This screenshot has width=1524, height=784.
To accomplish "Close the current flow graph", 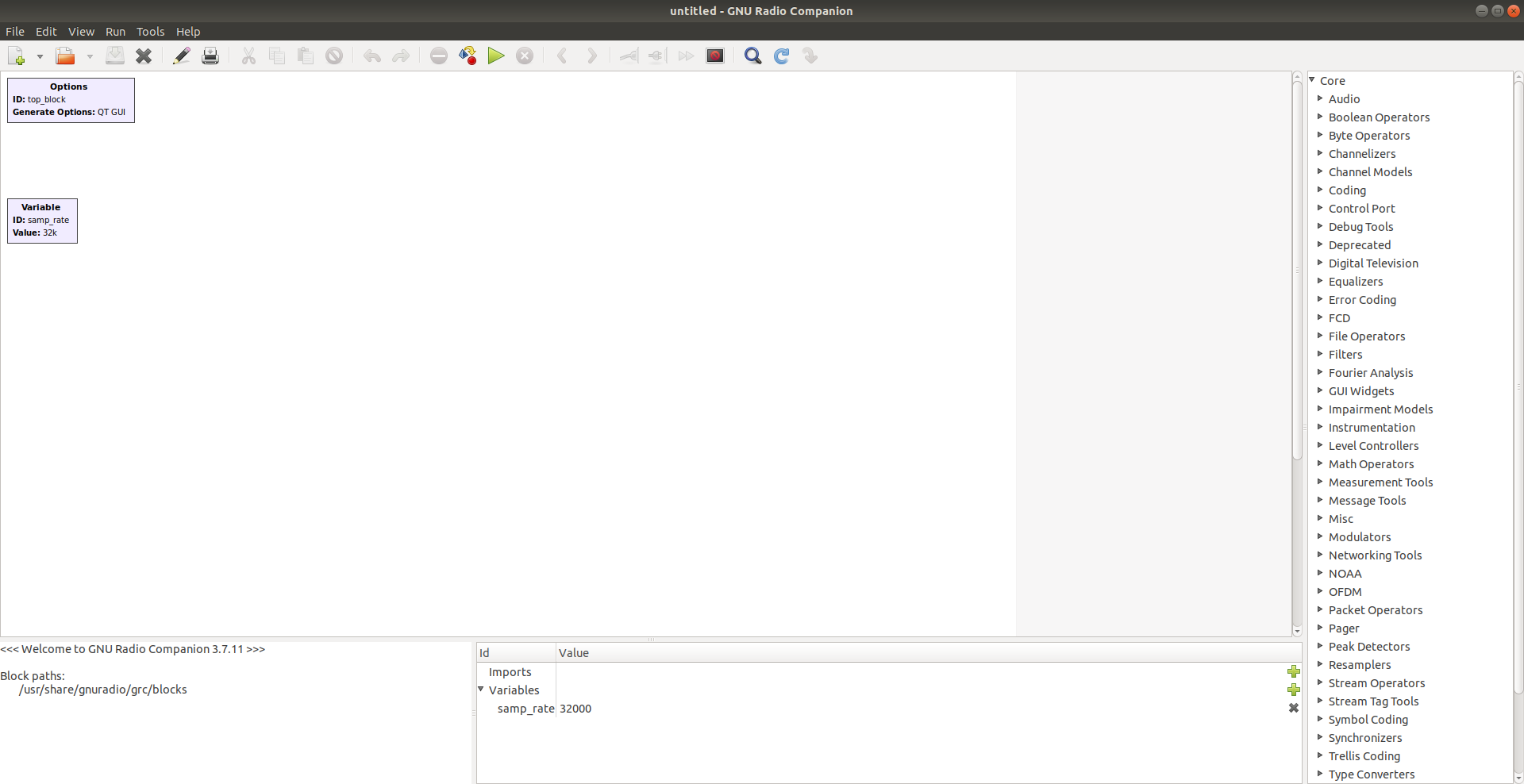I will pyautogui.click(x=144, y=56).
